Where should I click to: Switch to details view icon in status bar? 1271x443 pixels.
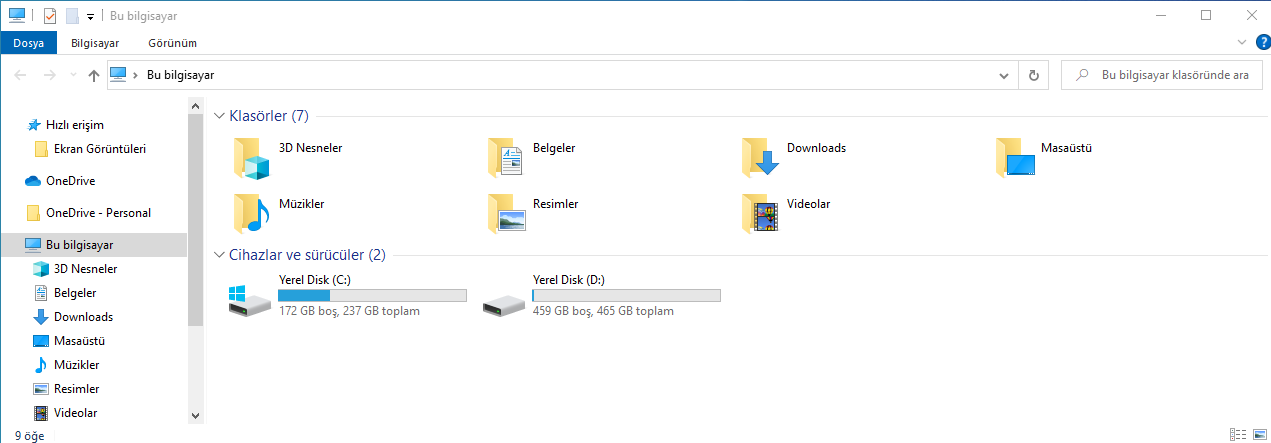point(1239,435)
